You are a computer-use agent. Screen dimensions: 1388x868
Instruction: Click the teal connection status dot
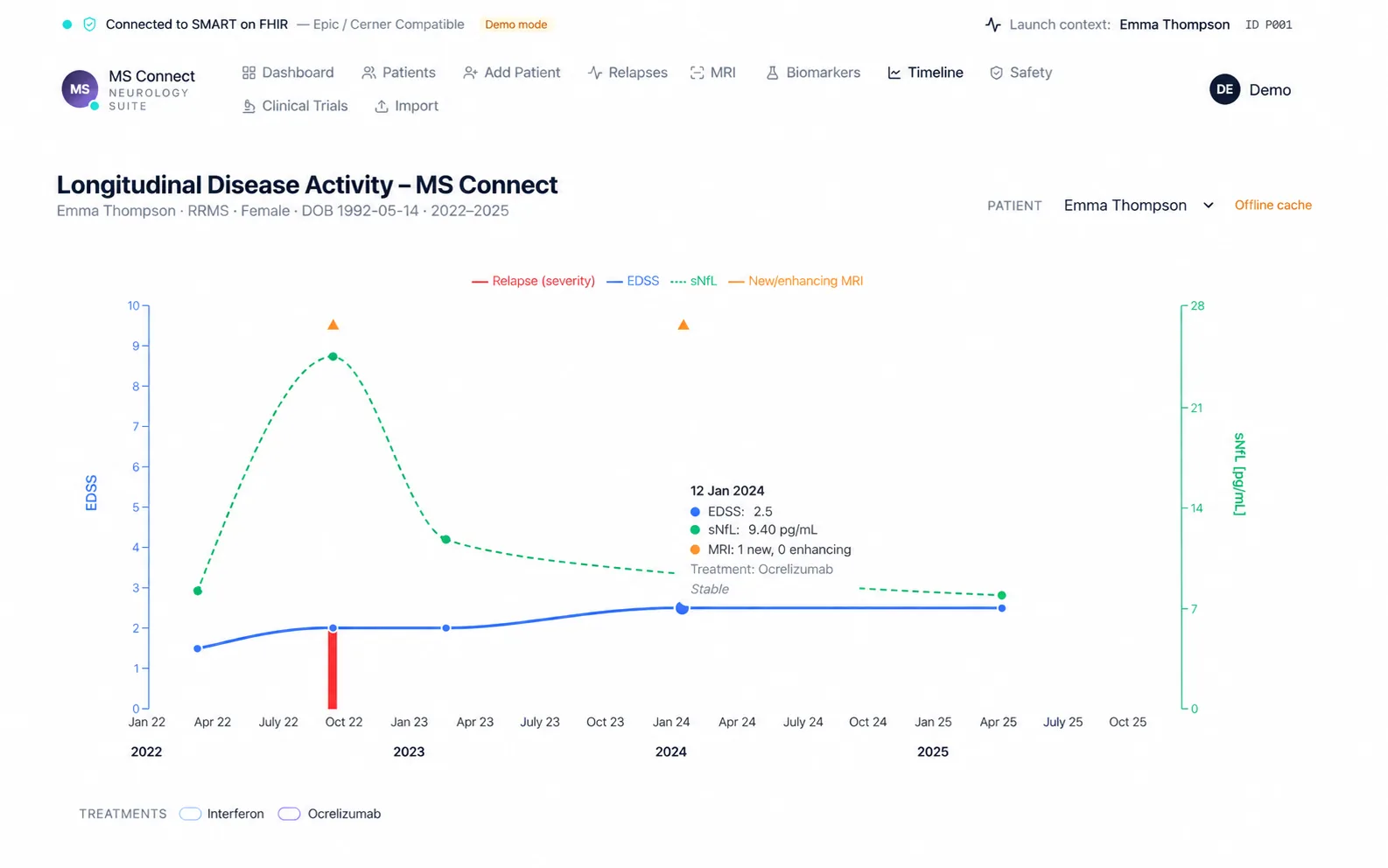pos(67,24)
